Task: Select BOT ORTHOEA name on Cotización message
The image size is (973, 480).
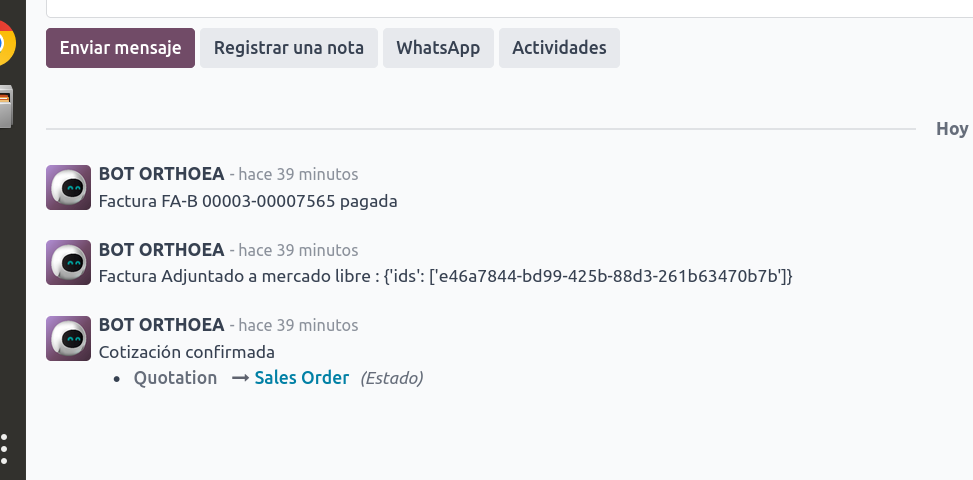Action: click(x=161, y=325)
